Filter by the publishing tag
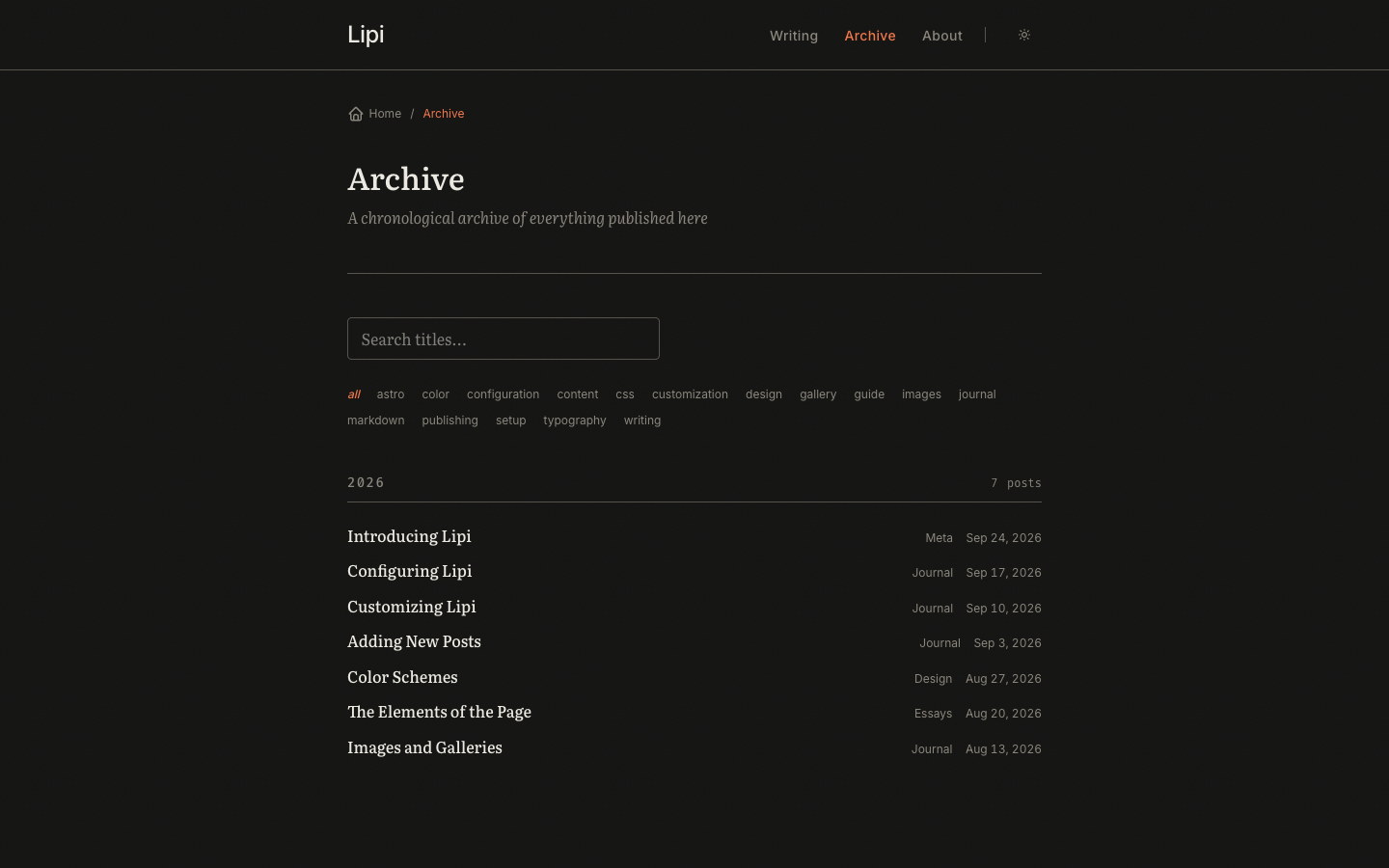 (449, 420)
